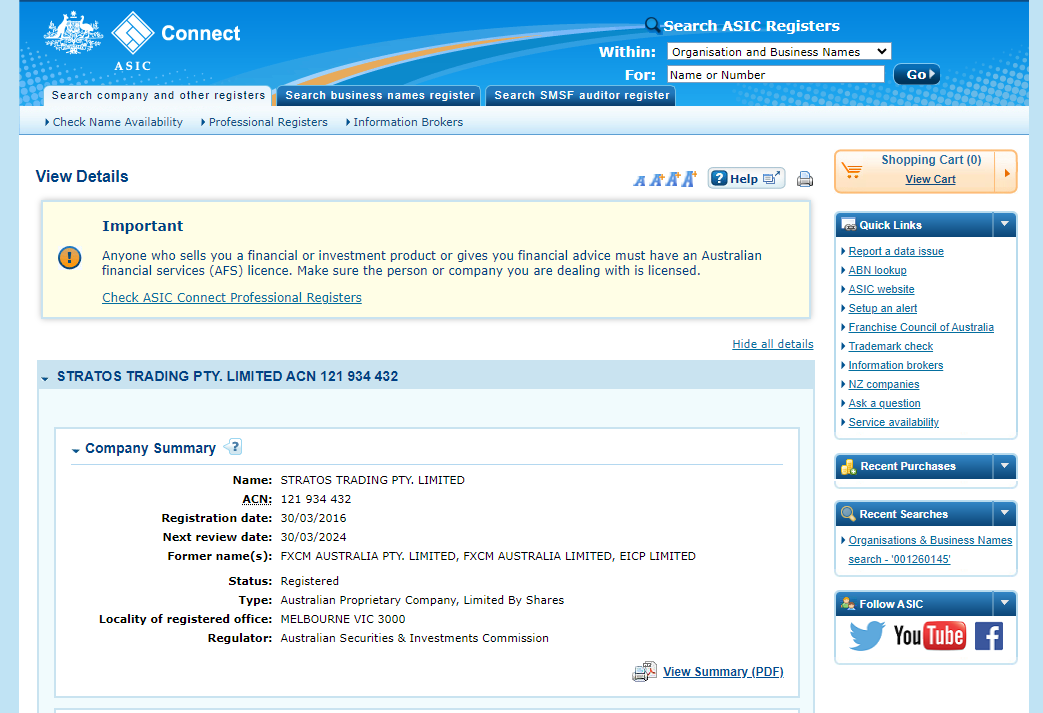The height and width of the screenshot is (713, 1043).
Task: Click the PDF icon beside View Summary
Action: 644,672
